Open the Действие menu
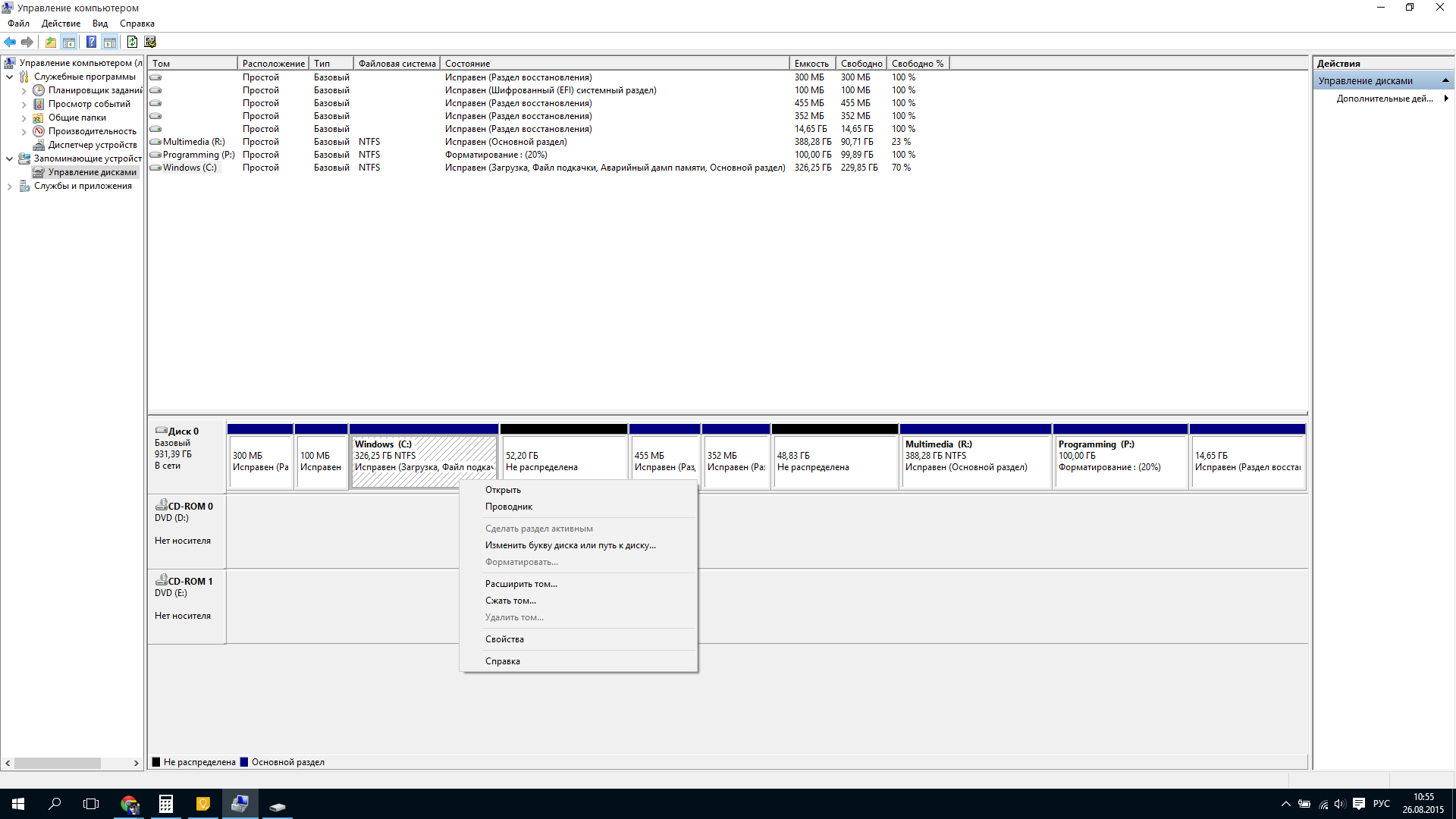The height and width of the screenshot is (819, 1456). (61, 24)
